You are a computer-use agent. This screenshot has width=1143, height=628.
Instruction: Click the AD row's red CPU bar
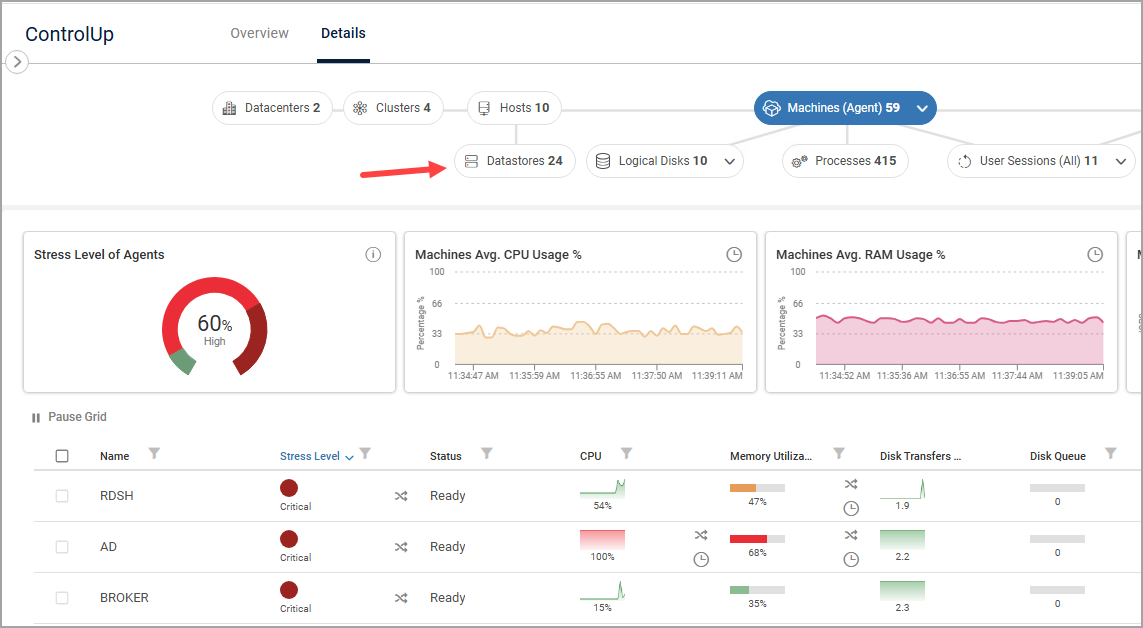602,540
